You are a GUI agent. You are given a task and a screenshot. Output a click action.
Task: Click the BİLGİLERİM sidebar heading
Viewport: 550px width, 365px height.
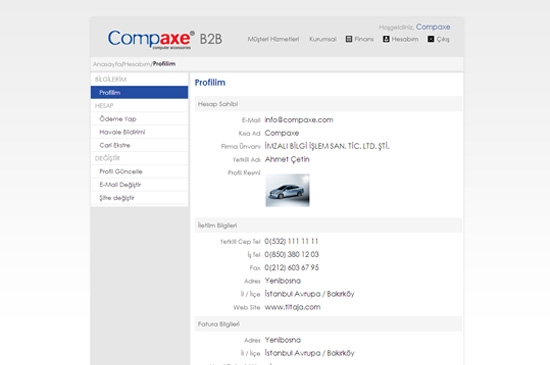pos(111,80)
